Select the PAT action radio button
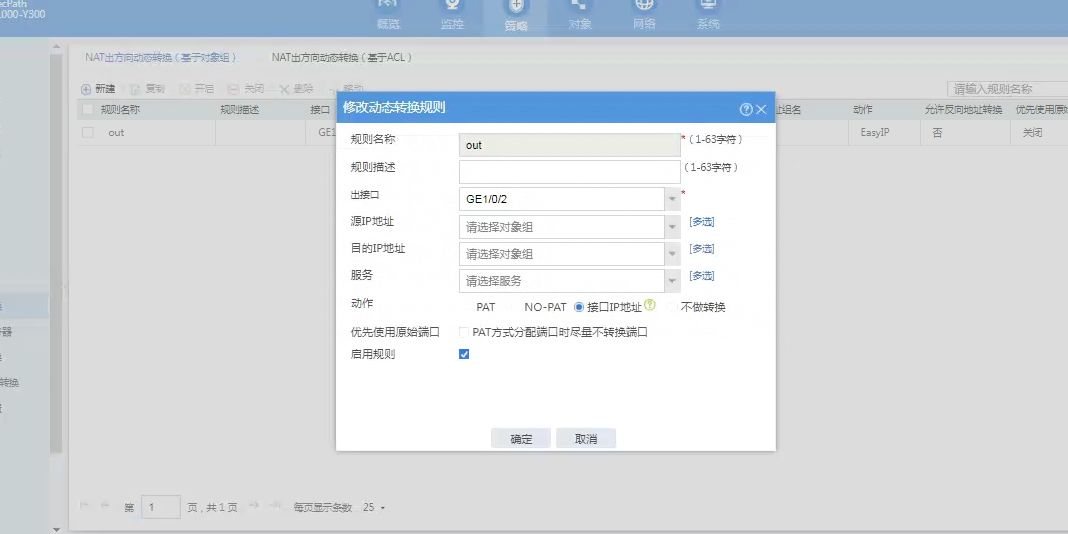Viewport: 1068px width, 534px height. [x=466, y=307]
